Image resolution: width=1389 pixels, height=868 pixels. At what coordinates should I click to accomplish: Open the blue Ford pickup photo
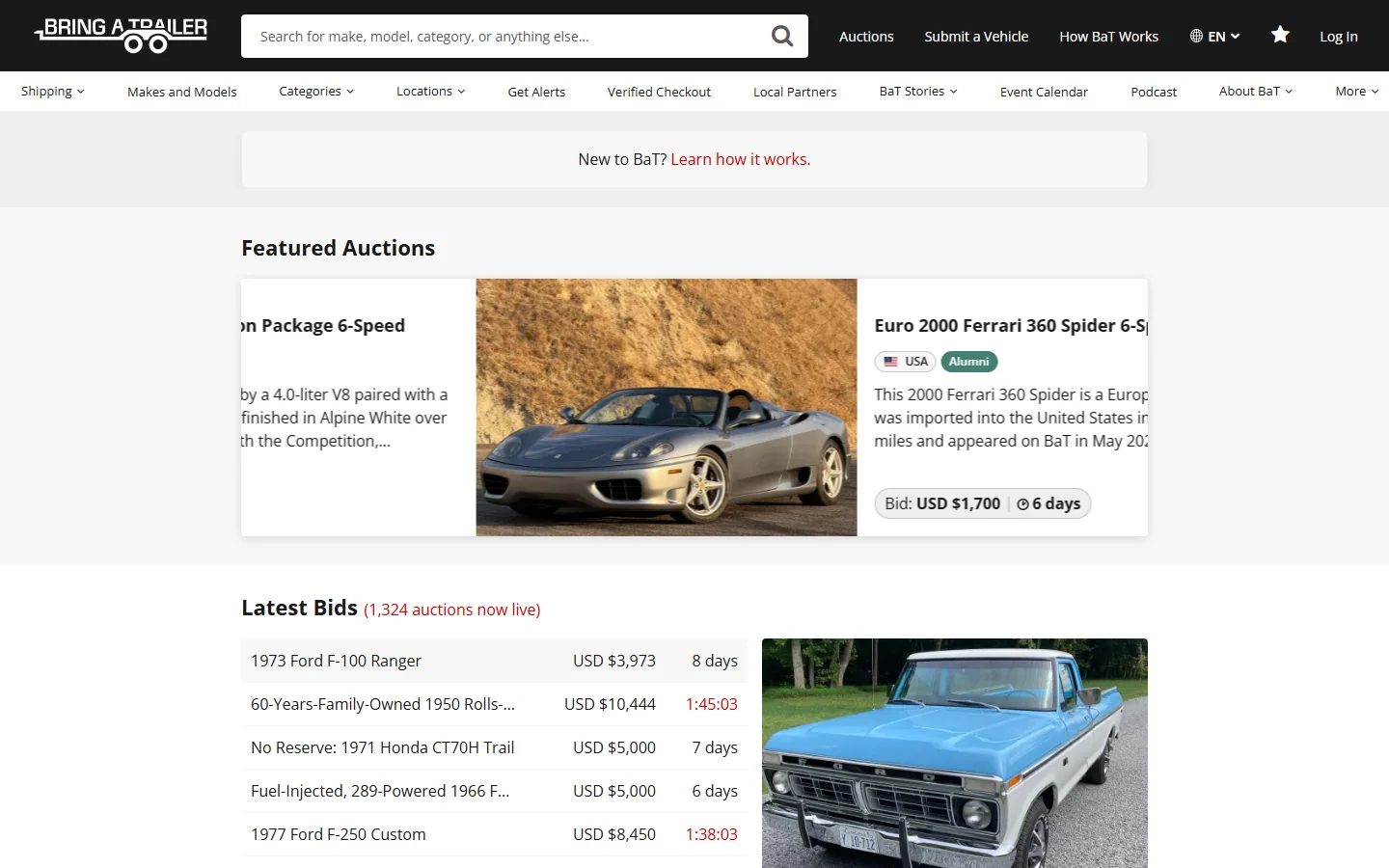(955, 753)
